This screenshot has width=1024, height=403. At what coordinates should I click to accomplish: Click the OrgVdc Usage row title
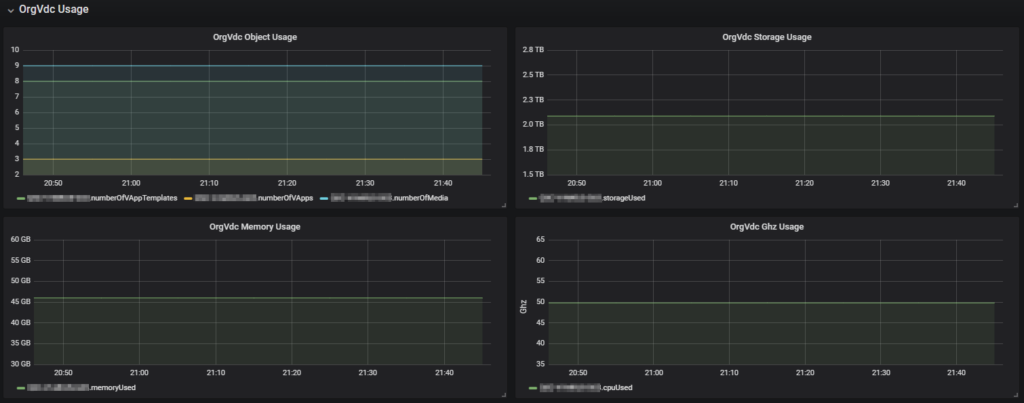(53, 9)
